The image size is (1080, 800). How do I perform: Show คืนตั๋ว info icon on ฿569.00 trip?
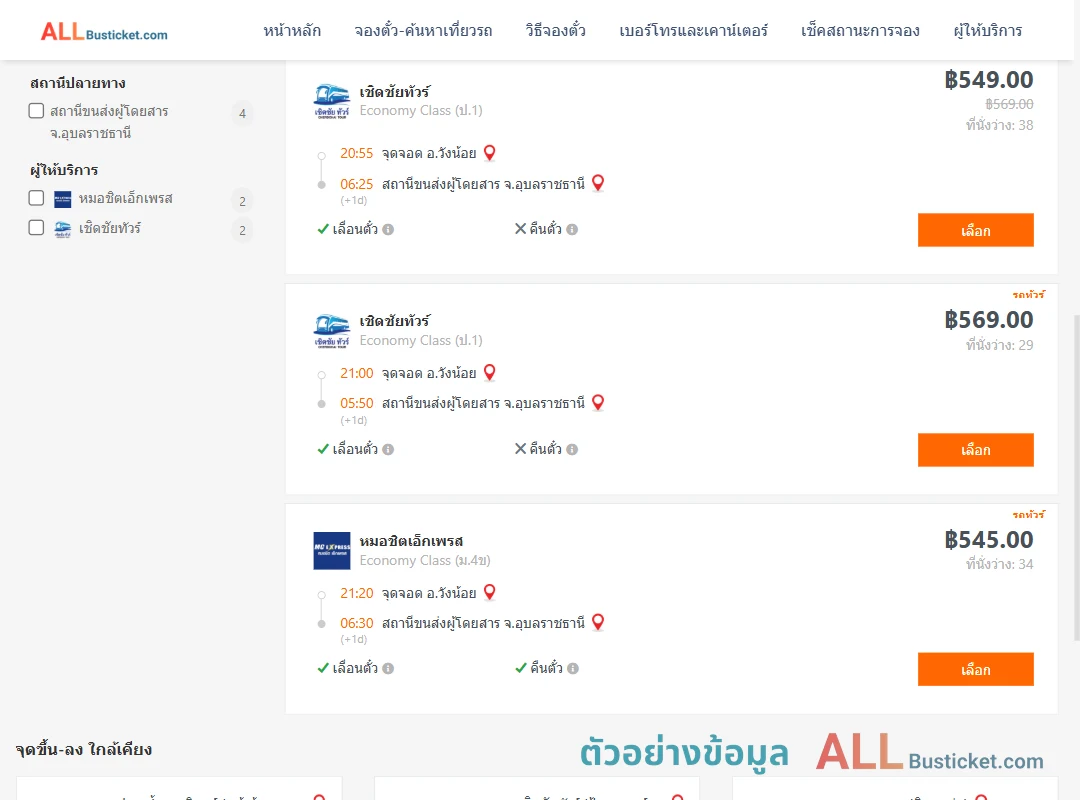pos(572,449)
